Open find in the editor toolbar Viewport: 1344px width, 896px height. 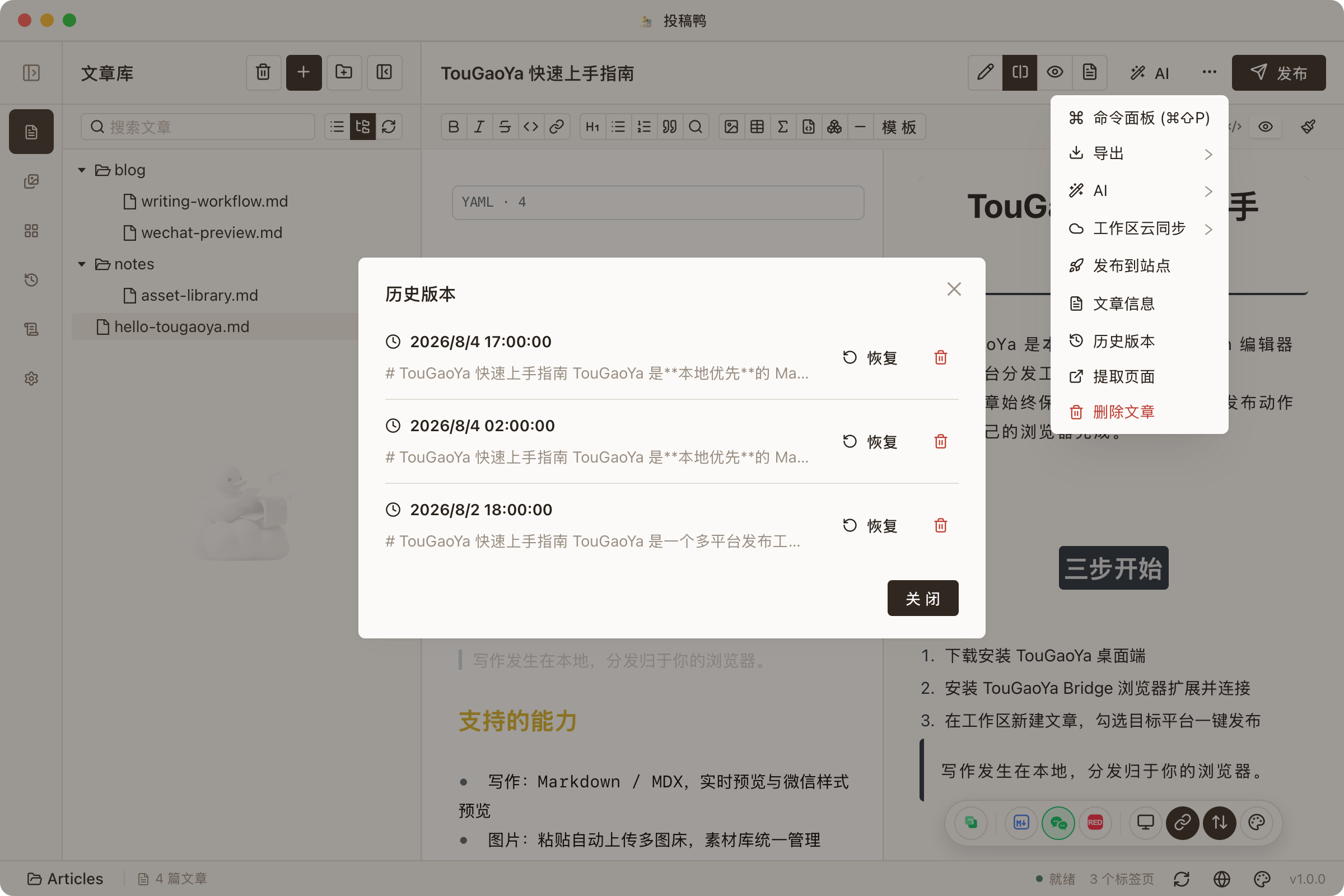696,127
